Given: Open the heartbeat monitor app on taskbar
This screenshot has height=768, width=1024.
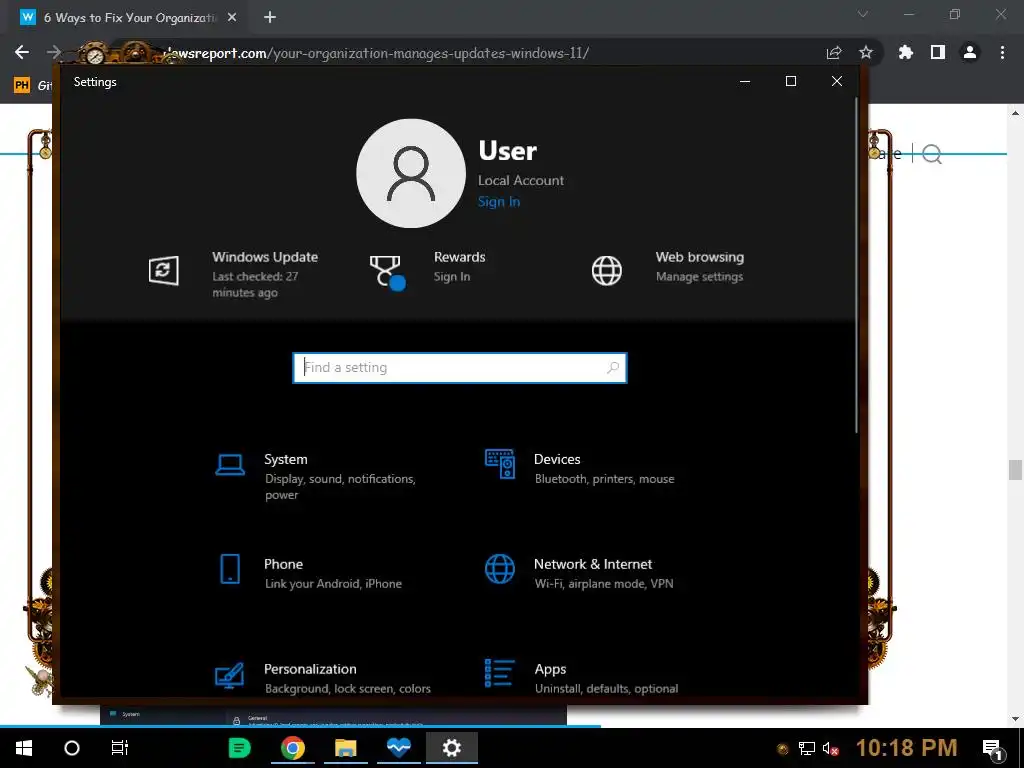Looking at the screenshot, I should [x=398, y=748].
